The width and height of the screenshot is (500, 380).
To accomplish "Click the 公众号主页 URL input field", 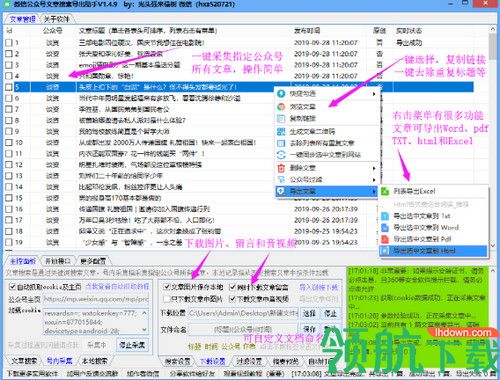I will [x=96, y=299].
